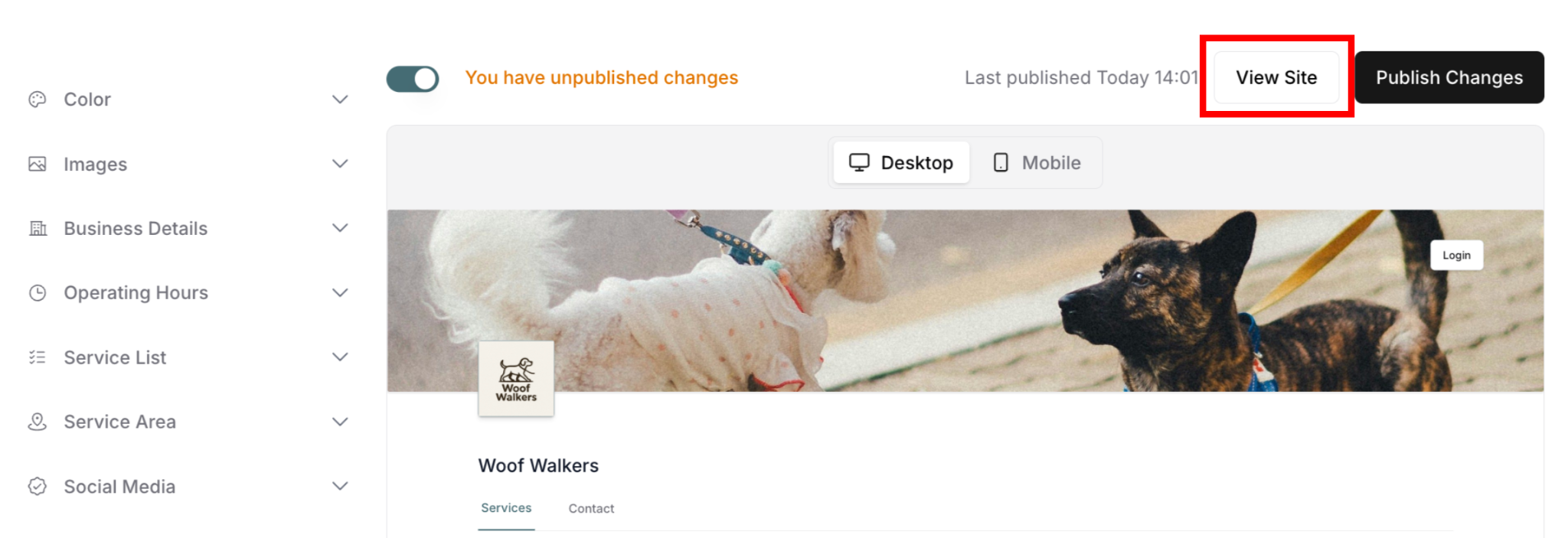Click the desktop monitor icon
Image resolution: width=1568 pixels, height=538 pixels.
[859, 162]
